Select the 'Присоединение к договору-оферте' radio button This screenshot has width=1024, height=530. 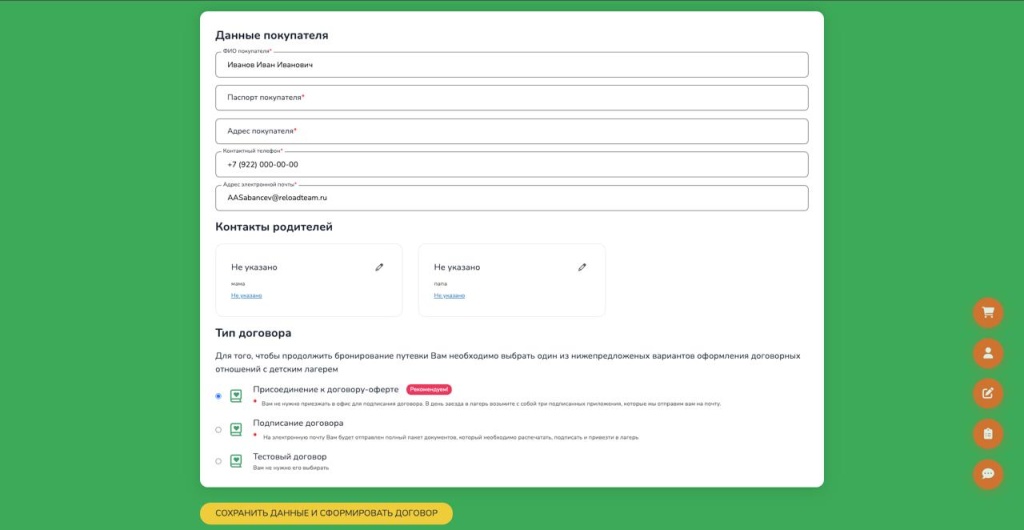tap(219, 396)
